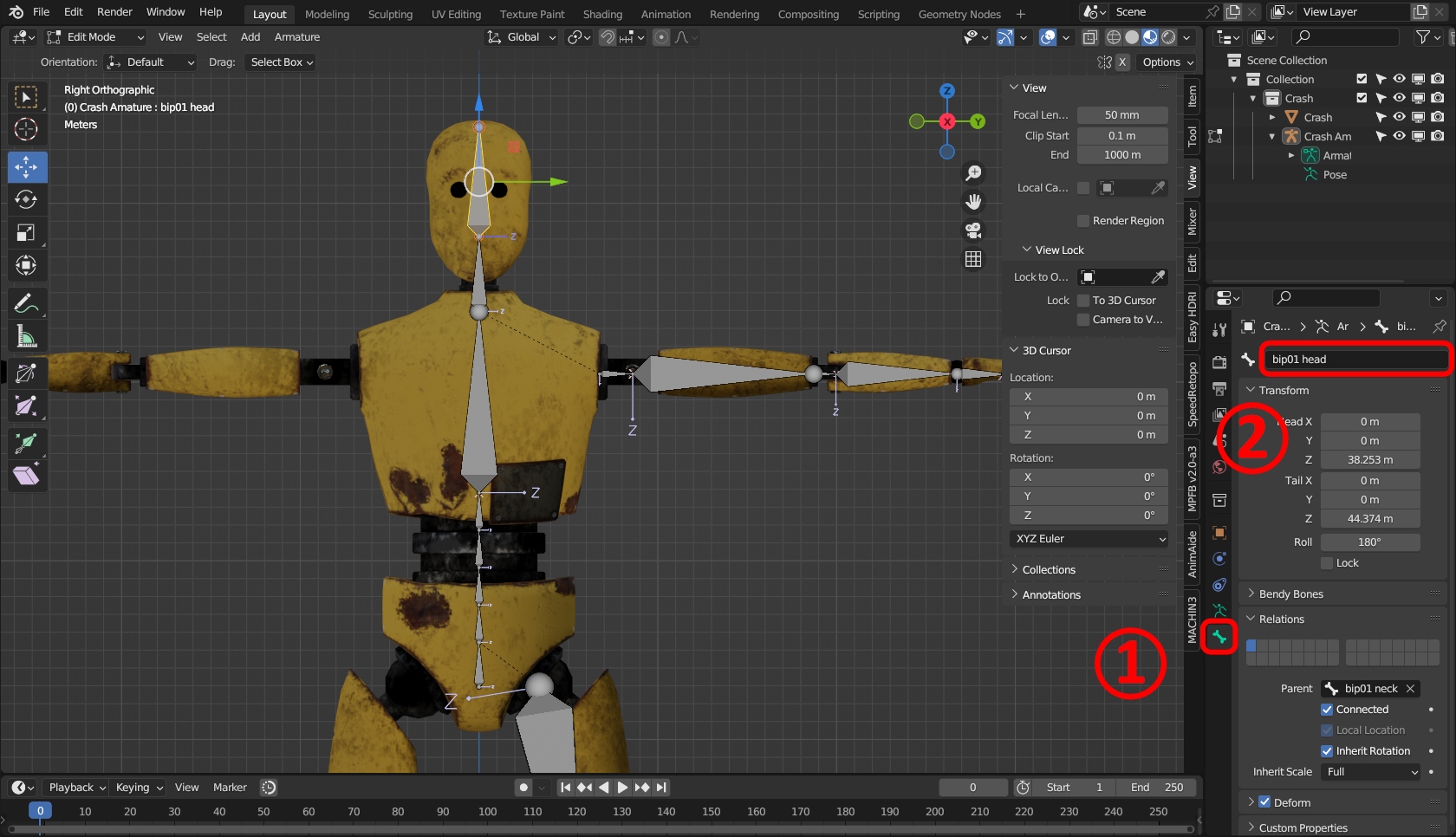
Task: Select the Rotate tool
Action: tap(27, 199)
